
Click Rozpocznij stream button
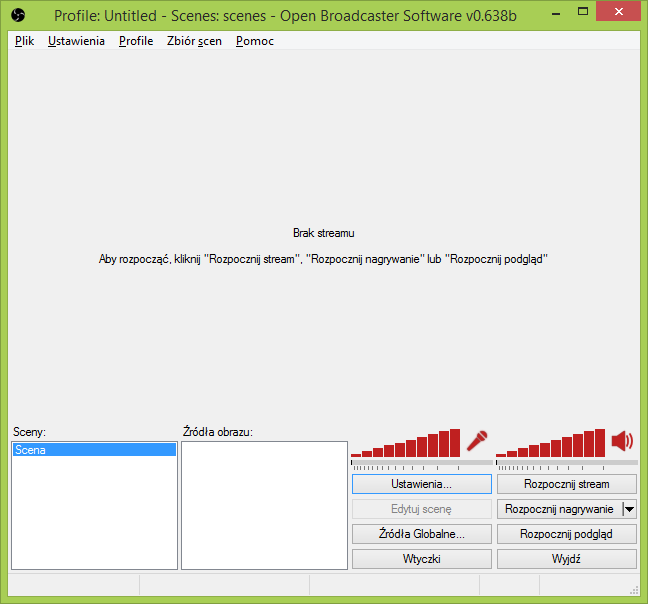pos(567,484)
